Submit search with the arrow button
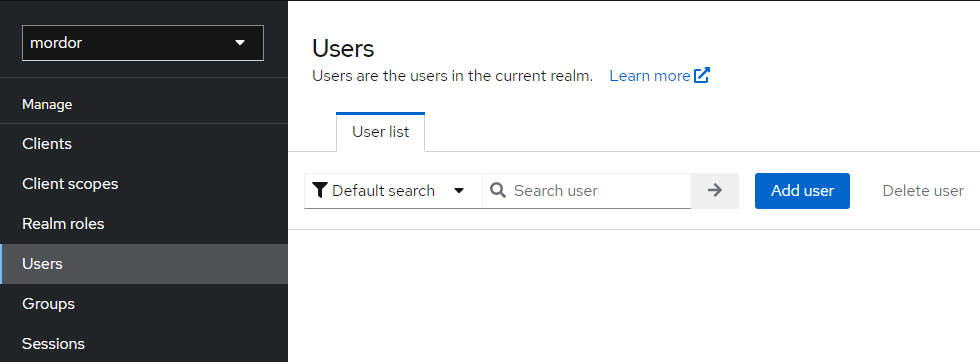Image resolution: width=980 pixels, height=362 pixels. (715, 191)
